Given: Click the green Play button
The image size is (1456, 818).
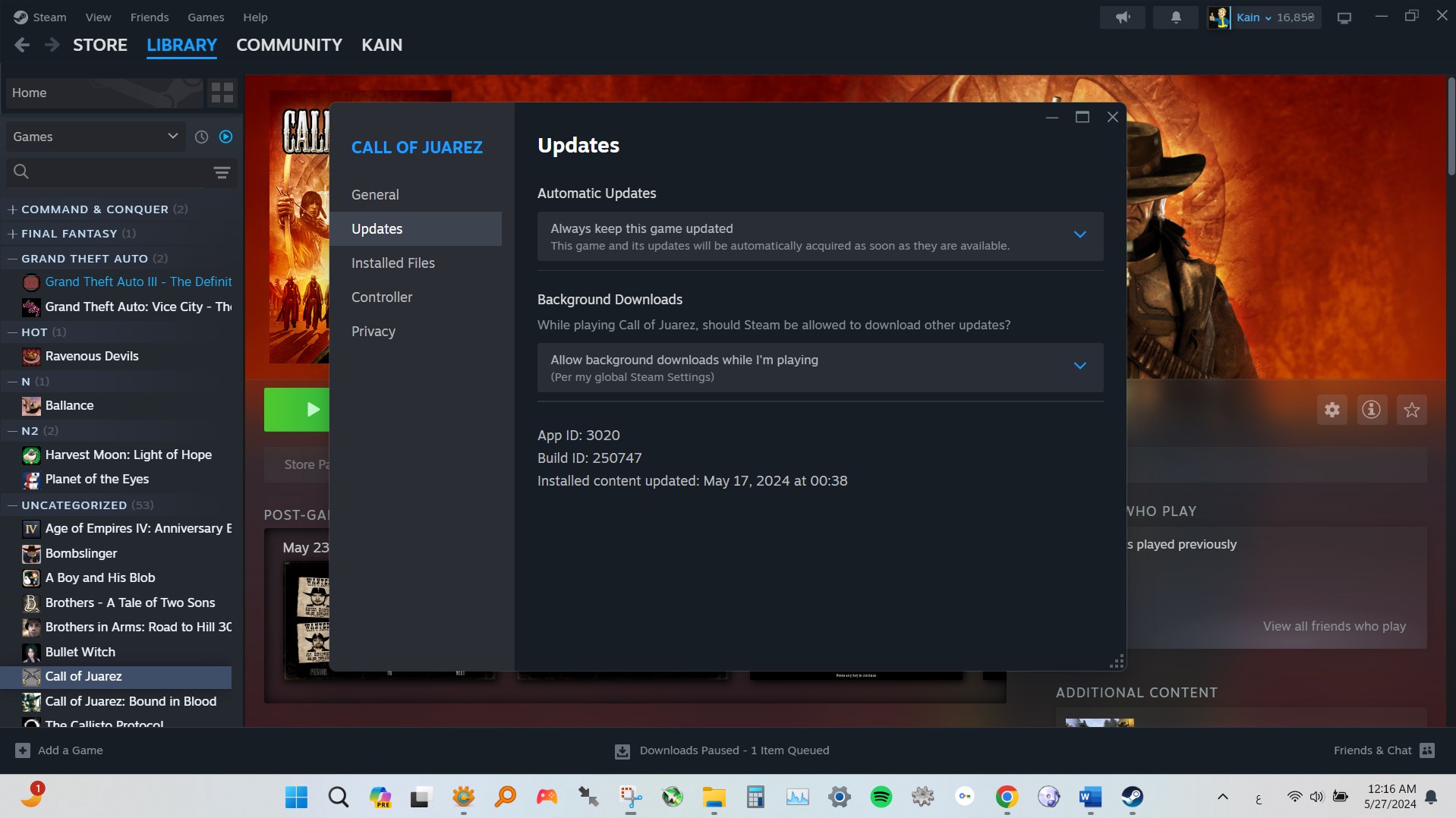Looking at the screenshot, I should pyautogui.click(x=297, y=410).
